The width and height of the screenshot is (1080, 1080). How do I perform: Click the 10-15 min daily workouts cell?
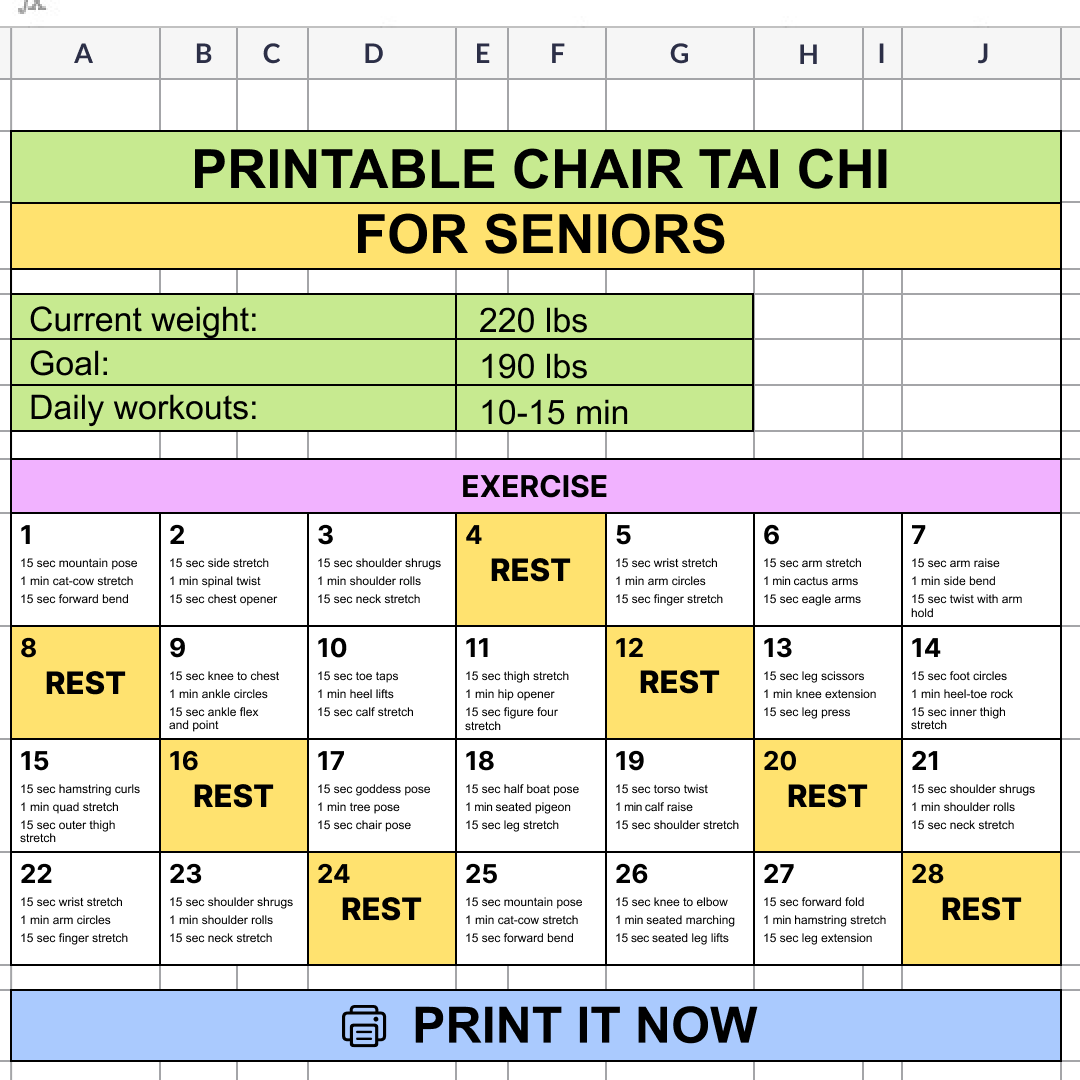click(605, 409)
